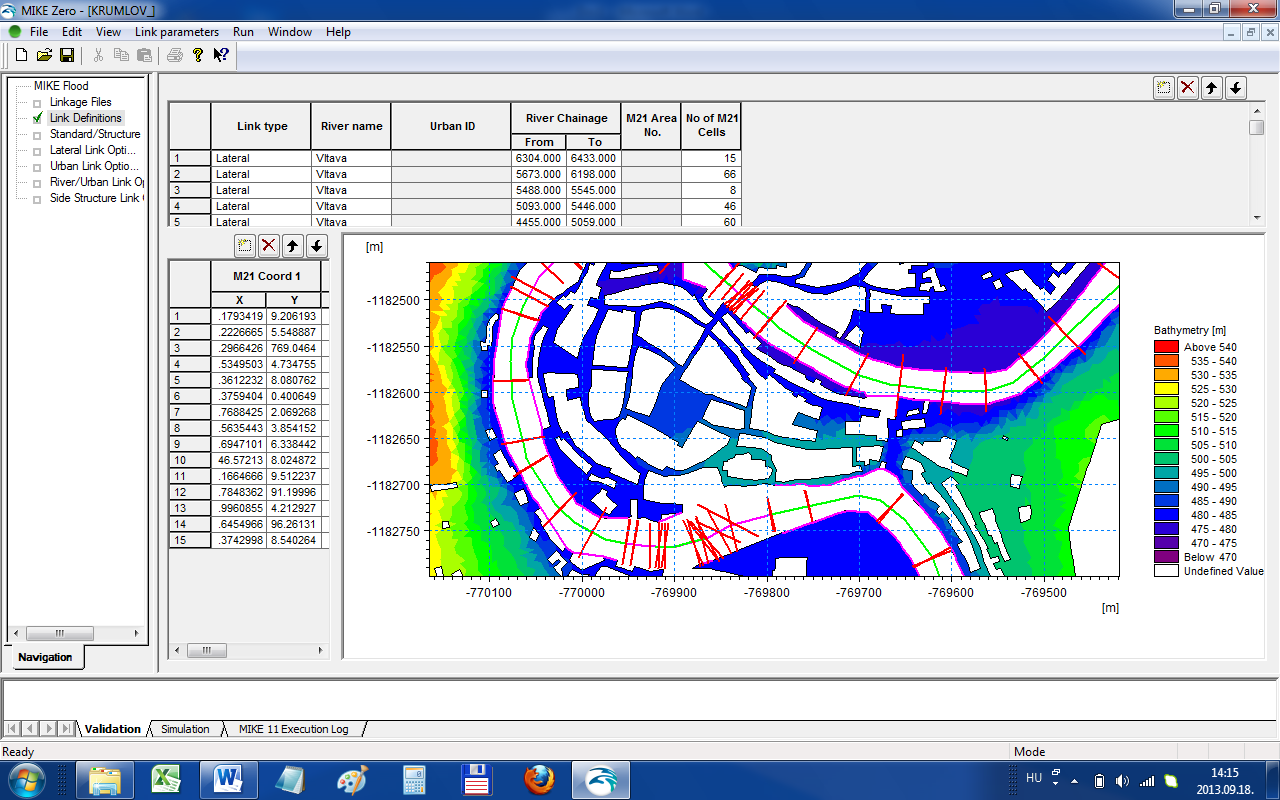Click M21 Coord 1 column header

pos(267,276)
